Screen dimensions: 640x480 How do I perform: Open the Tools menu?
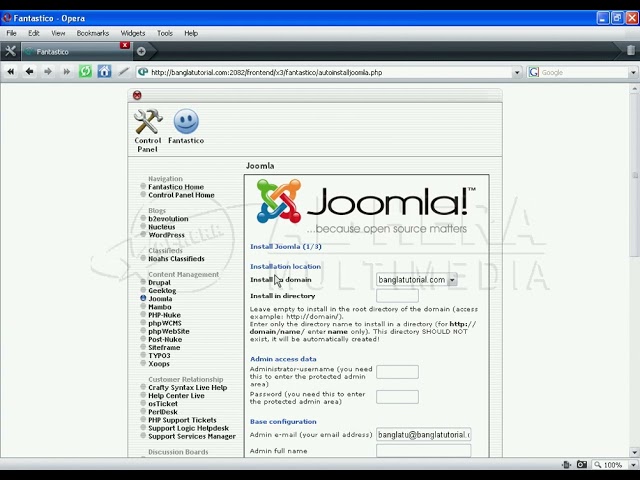[165, 33]
